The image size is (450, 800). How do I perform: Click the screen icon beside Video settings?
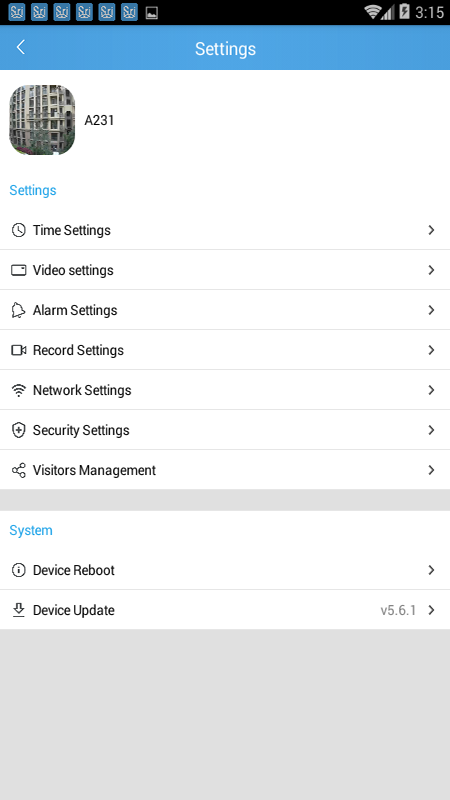pos(18,270)
